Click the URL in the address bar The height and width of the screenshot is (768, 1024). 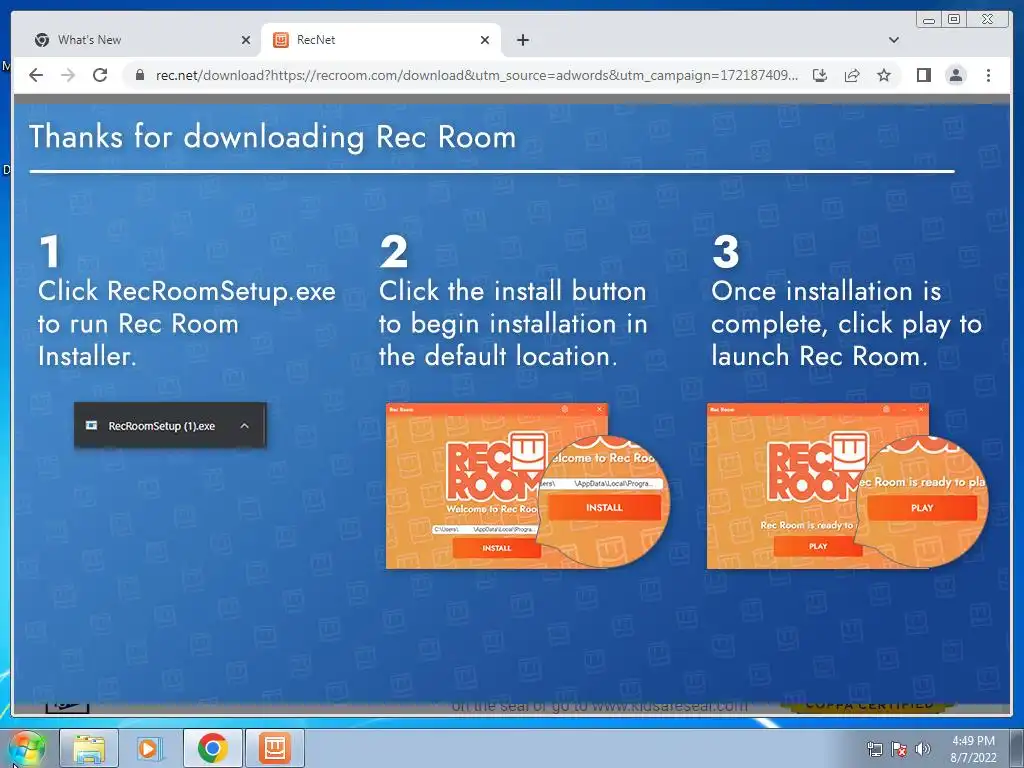click(x=476, y=75)
